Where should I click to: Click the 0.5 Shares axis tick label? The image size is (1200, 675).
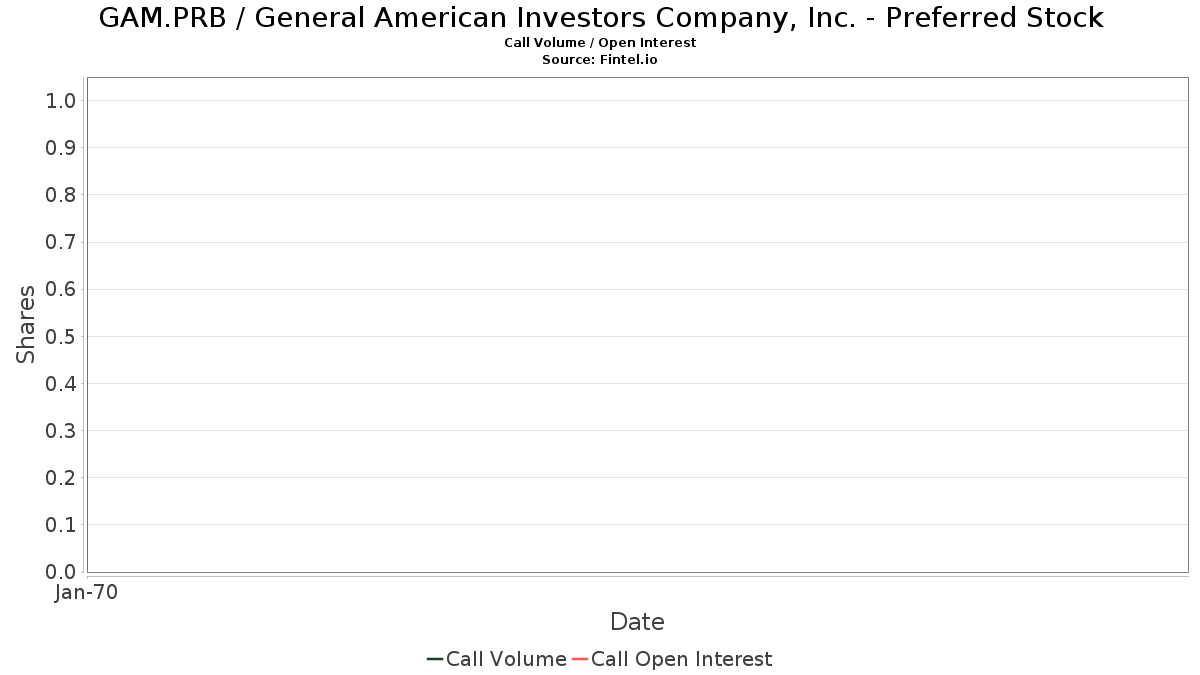tap(61, 336)
